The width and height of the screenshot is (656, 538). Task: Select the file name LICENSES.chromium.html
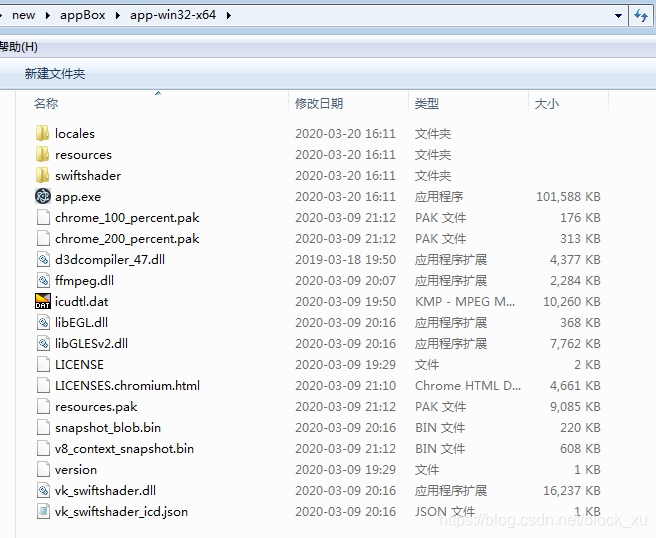(127, 385)
